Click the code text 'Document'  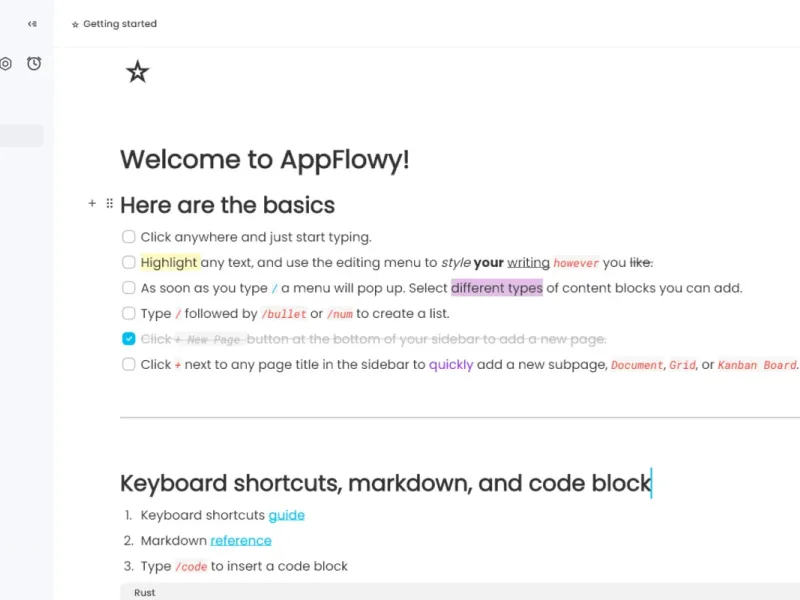point(637,365)
